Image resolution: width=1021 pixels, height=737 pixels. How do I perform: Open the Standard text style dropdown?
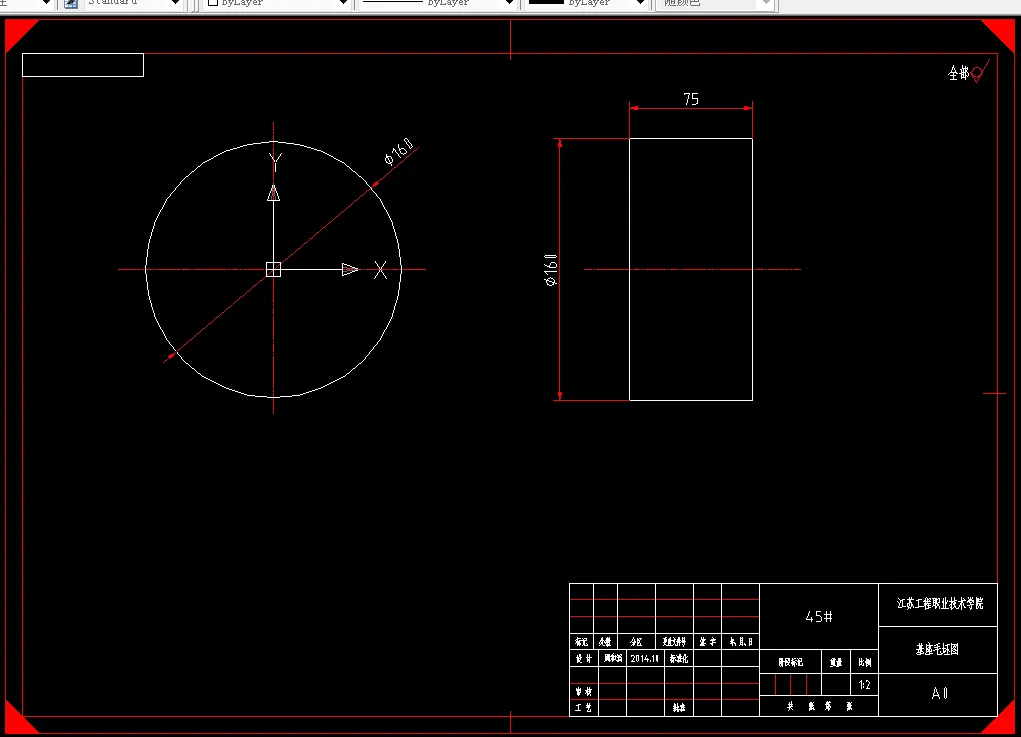131,3
